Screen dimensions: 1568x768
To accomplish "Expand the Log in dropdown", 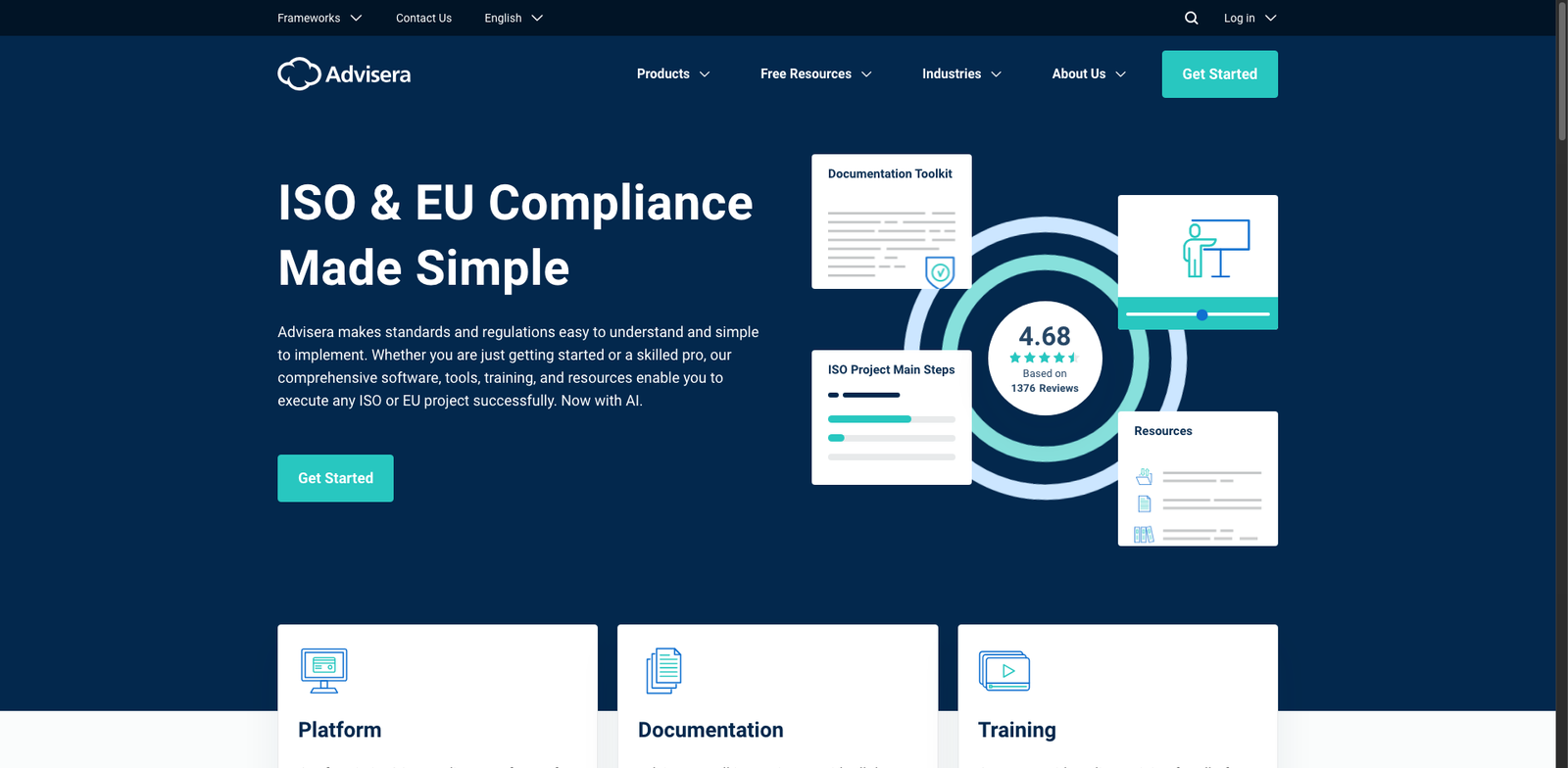I will pos(1249,18).
